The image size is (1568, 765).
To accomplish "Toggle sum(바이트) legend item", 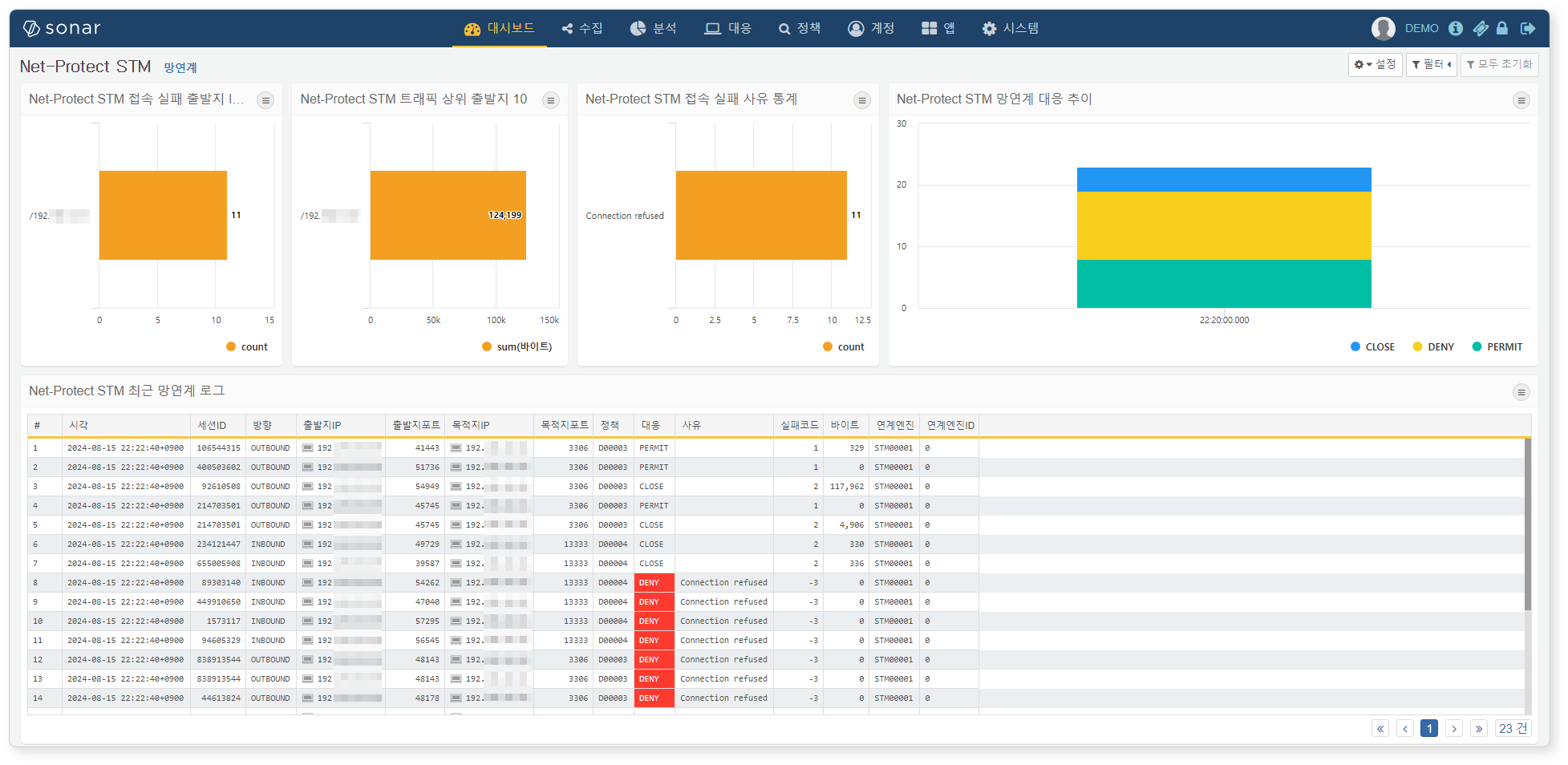I will [x=517, y=347].
